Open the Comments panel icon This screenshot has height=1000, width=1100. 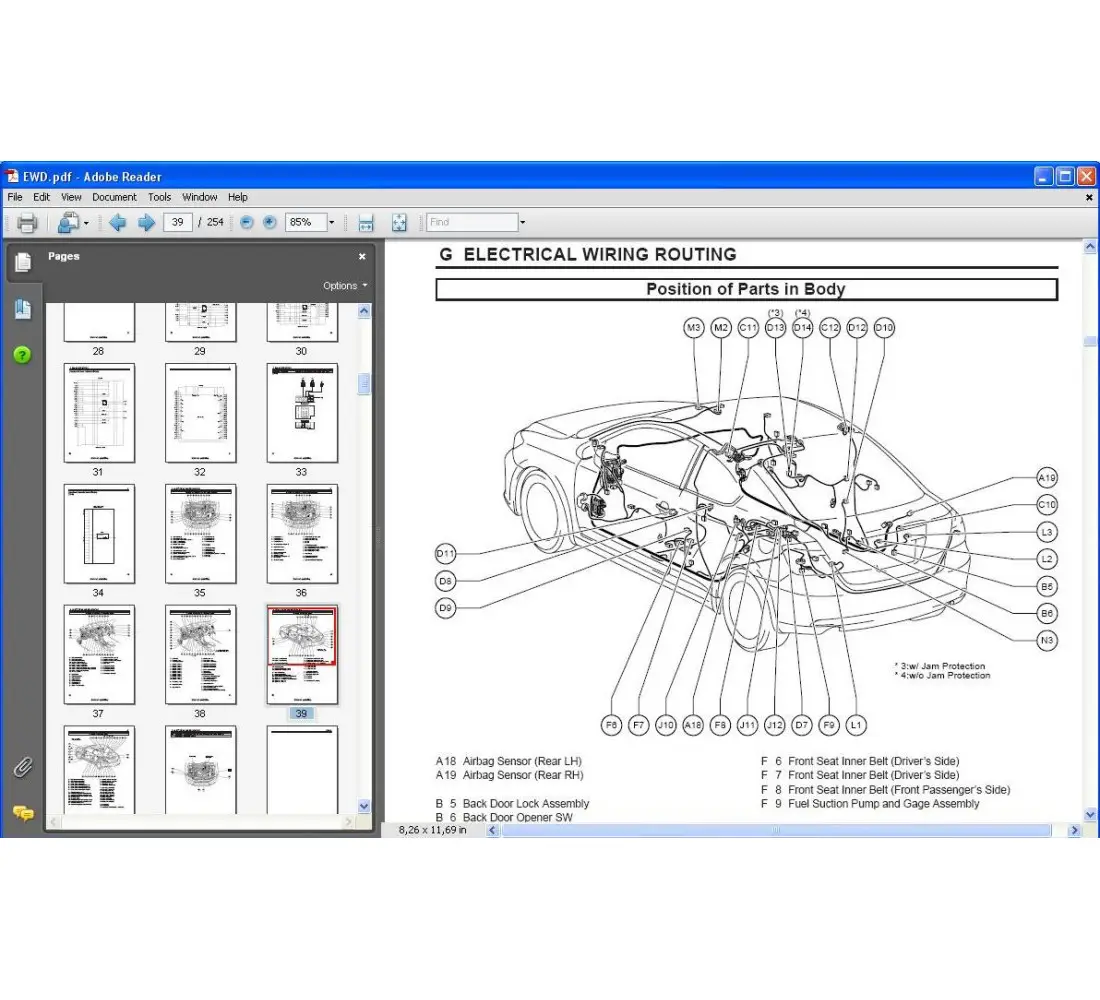(x=24, y=813)
